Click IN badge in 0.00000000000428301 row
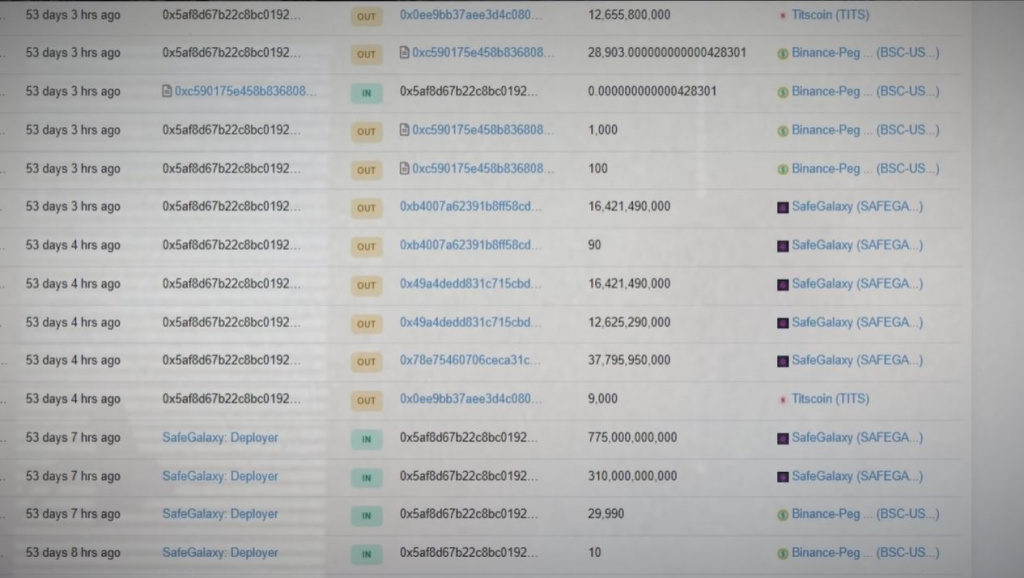 click(366, 93)
